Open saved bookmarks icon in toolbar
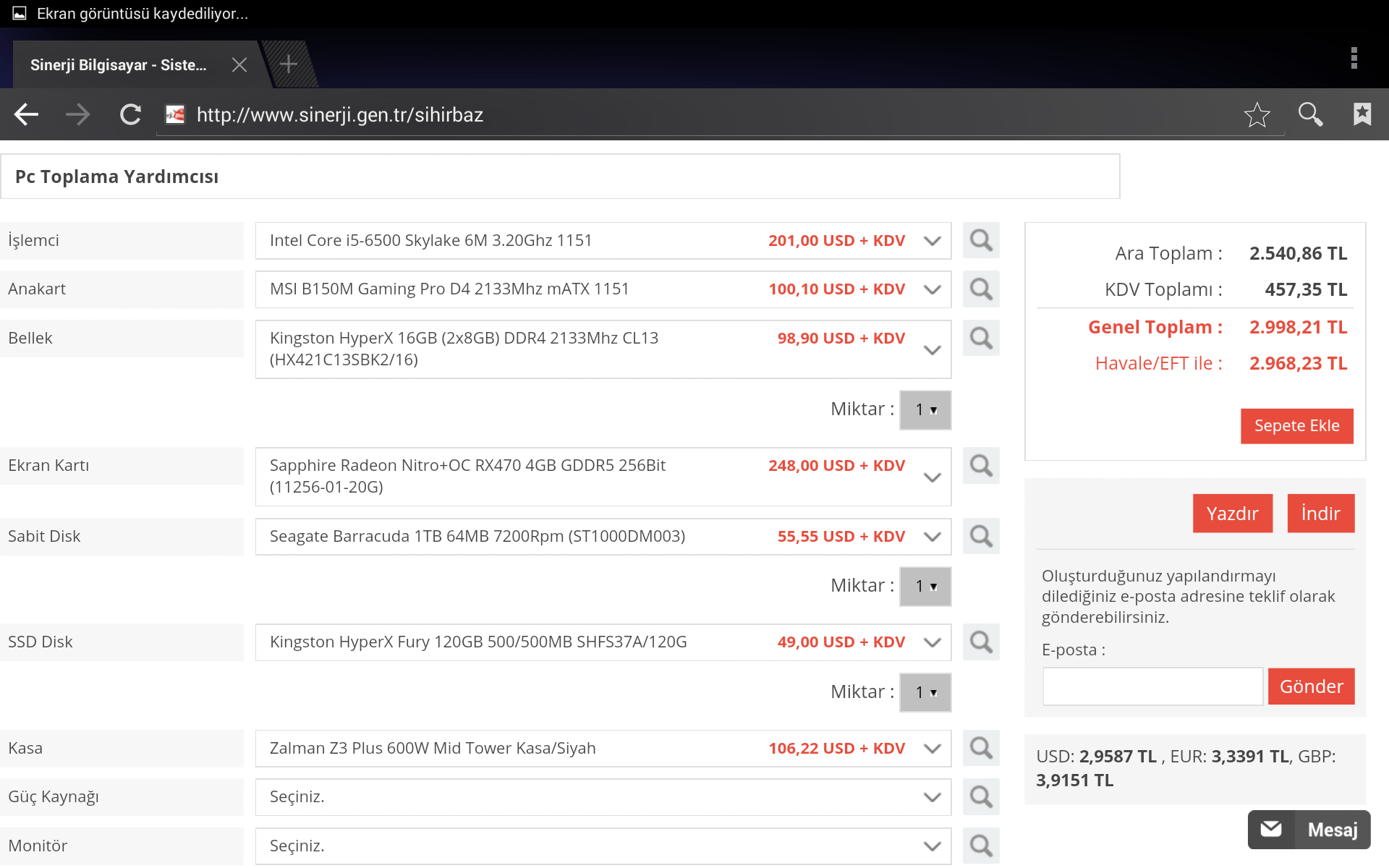Viewport: 1389px width, 868px height. 1362,114
